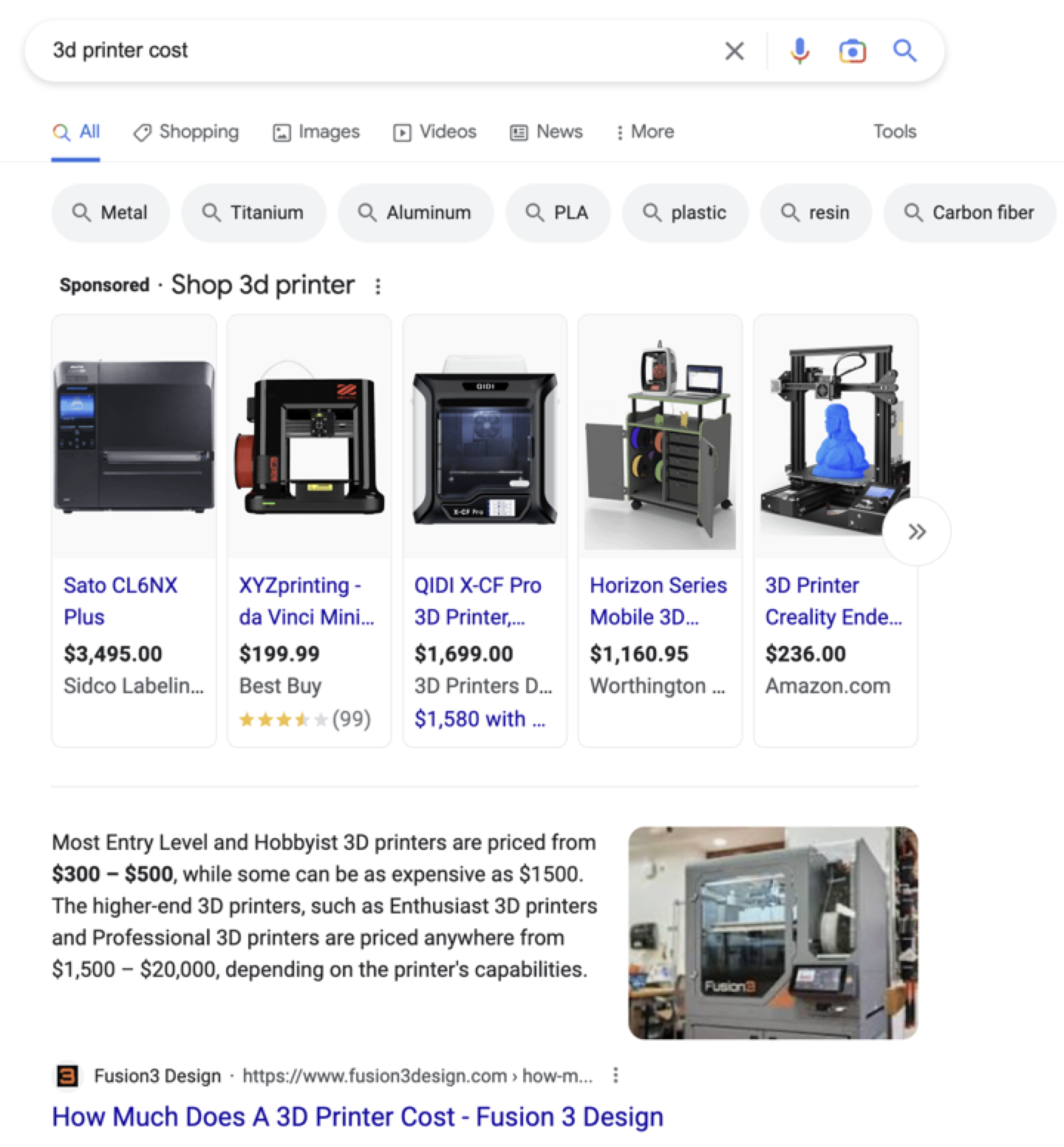The width and height of the screenshot is (1064, 1147).
Task: Click the $236.00 price
Action: (x=805, y=654)
